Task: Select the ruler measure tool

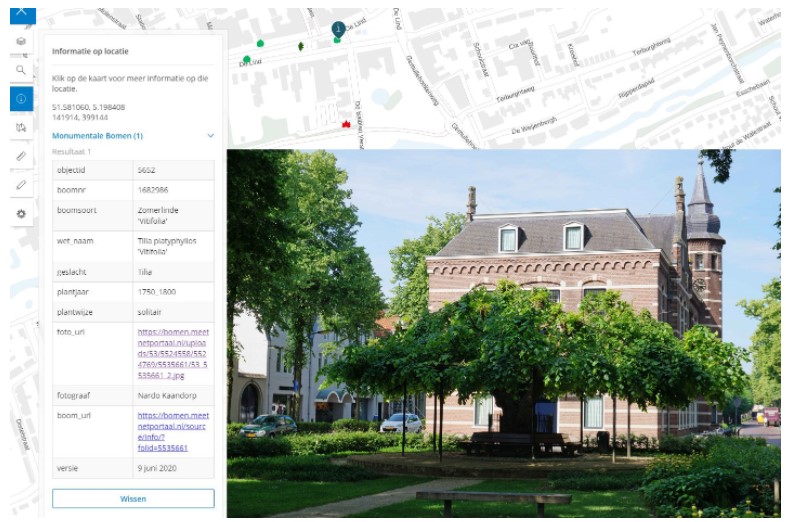Action: pyautogui.click(x=21, y=156)
